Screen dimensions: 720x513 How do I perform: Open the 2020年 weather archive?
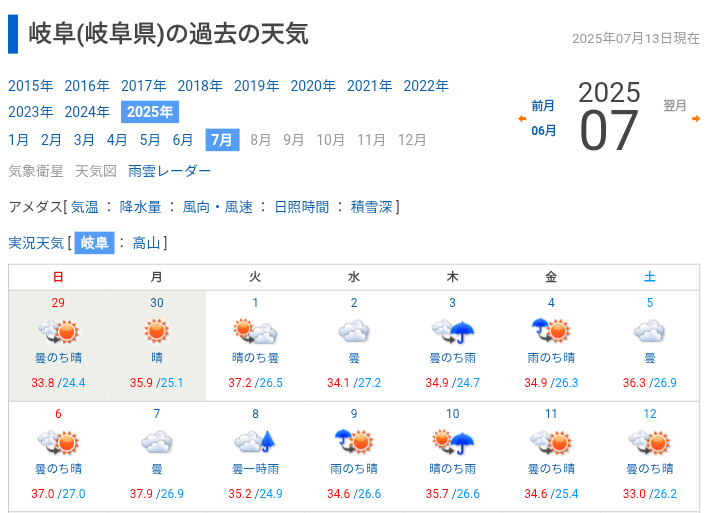313,86
